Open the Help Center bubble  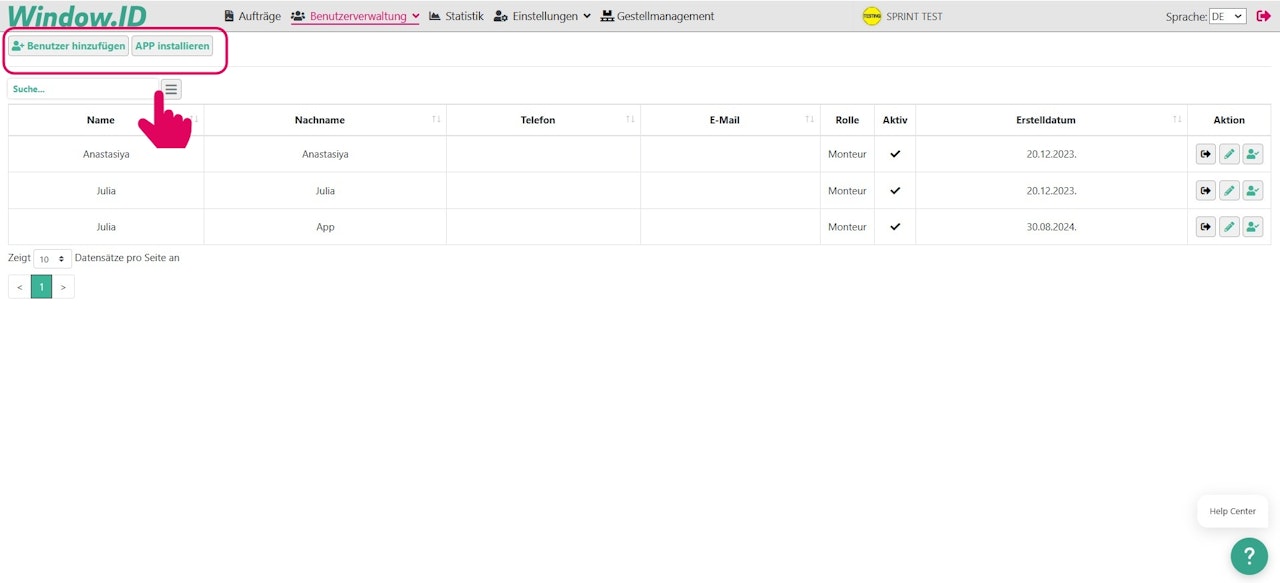(1232, 511)
